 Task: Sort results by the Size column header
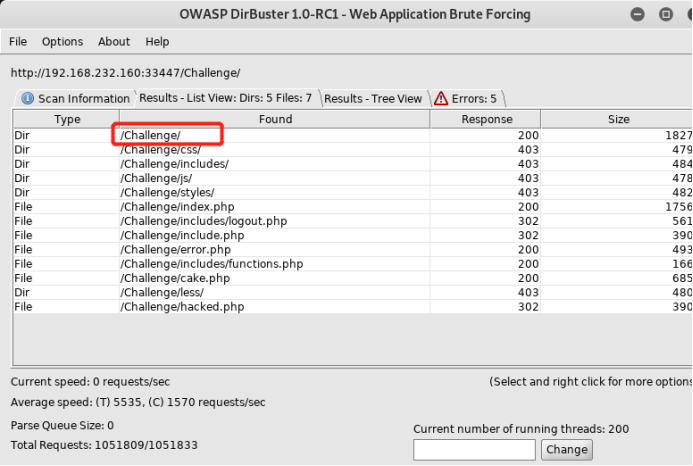pos(617,119)
